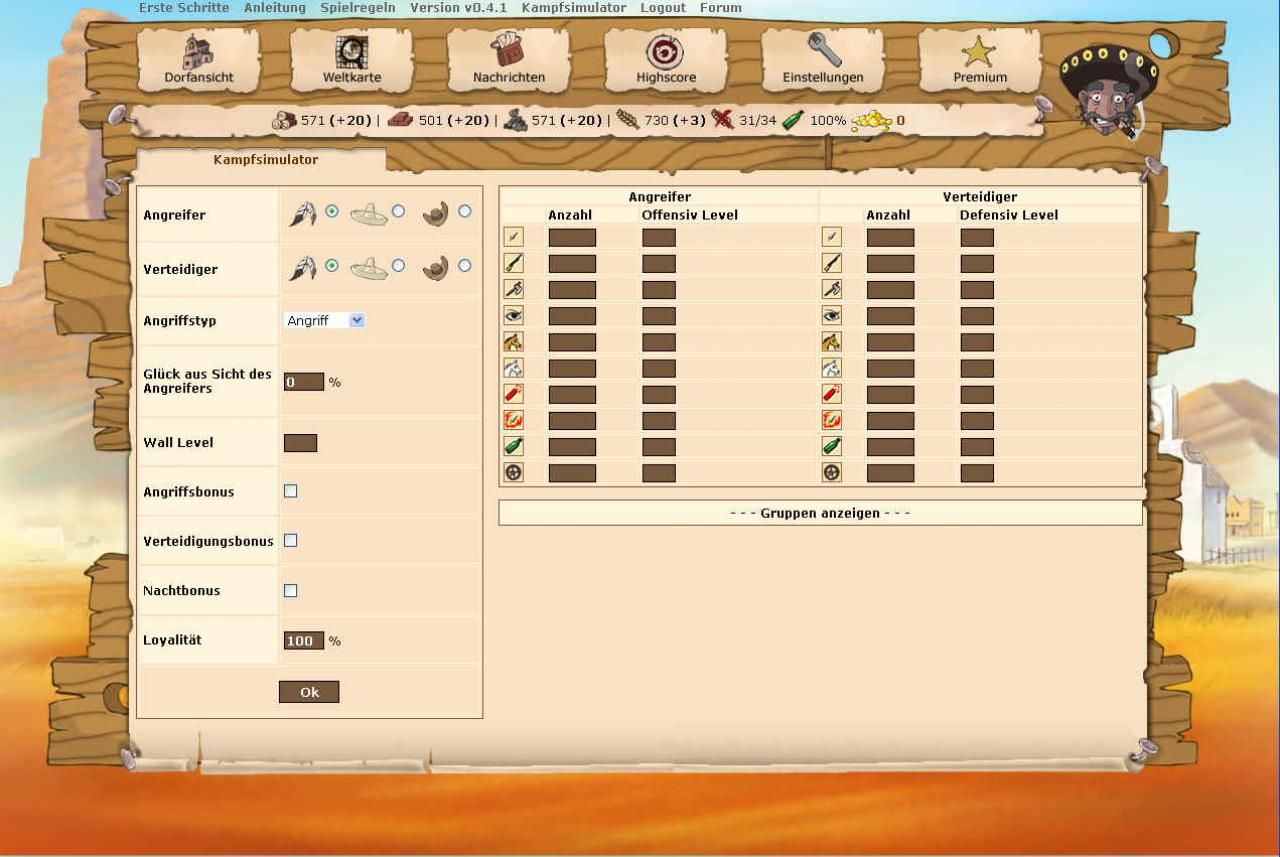Click the Wall Level input field

click(x=300, y=443)
